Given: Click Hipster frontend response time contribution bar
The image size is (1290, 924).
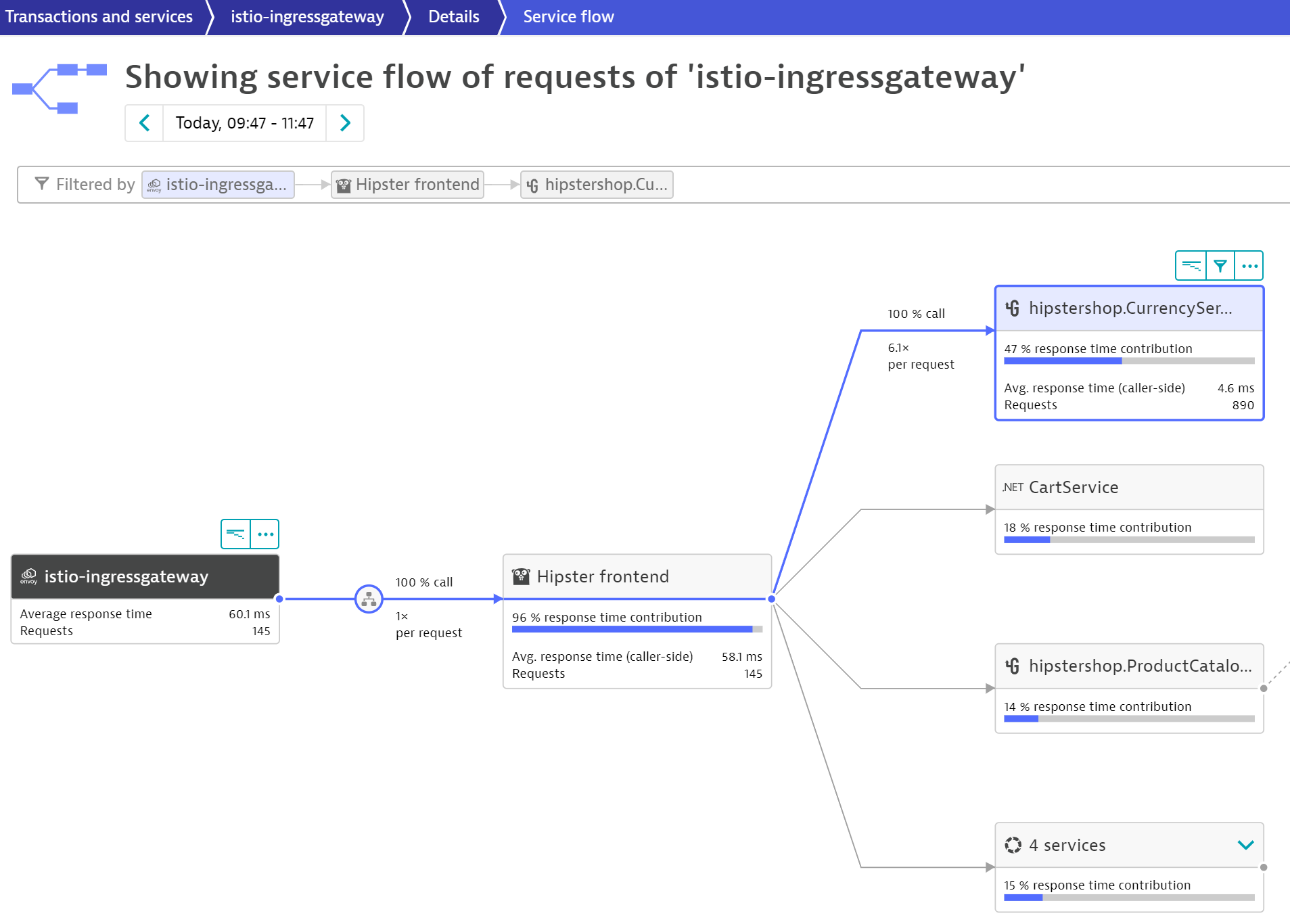Looking at the screenshot, I should [636, 629].
